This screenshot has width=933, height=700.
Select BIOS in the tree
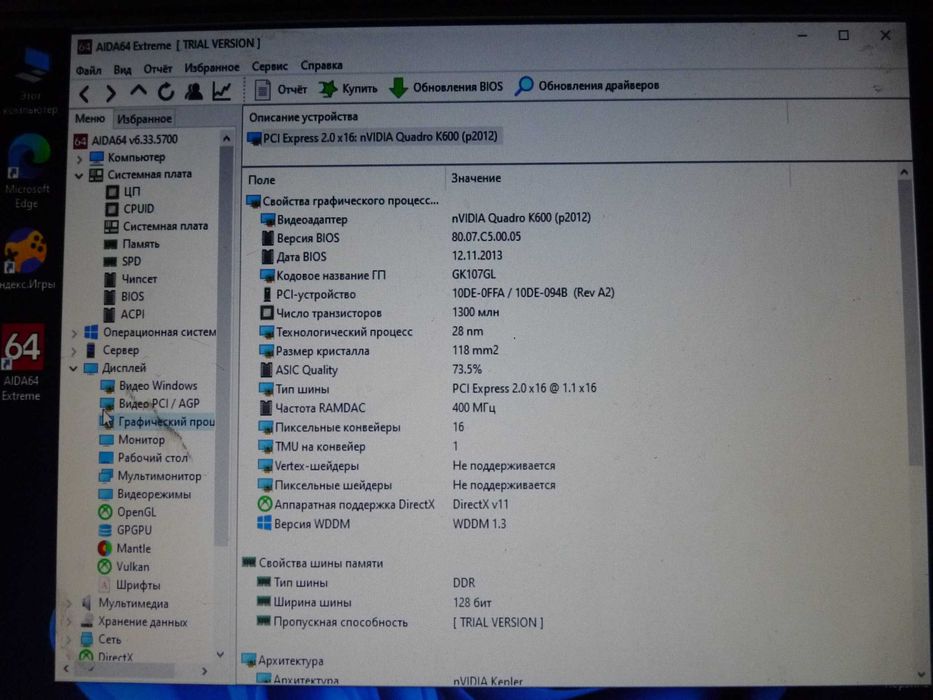(124, 296)
